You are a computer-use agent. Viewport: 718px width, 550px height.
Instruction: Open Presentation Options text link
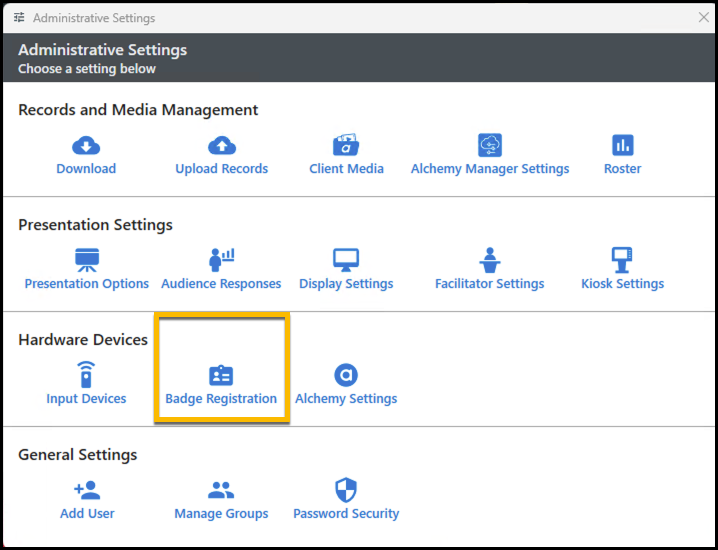pyautogui.click(x=87, y=284)
